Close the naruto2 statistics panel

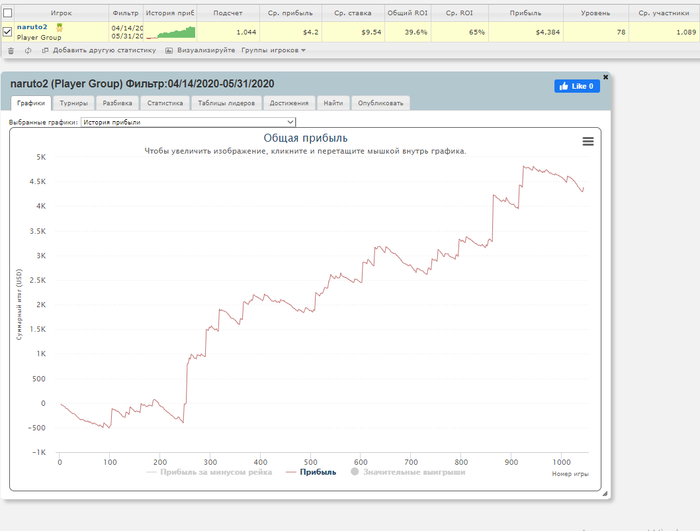[605, 77]
